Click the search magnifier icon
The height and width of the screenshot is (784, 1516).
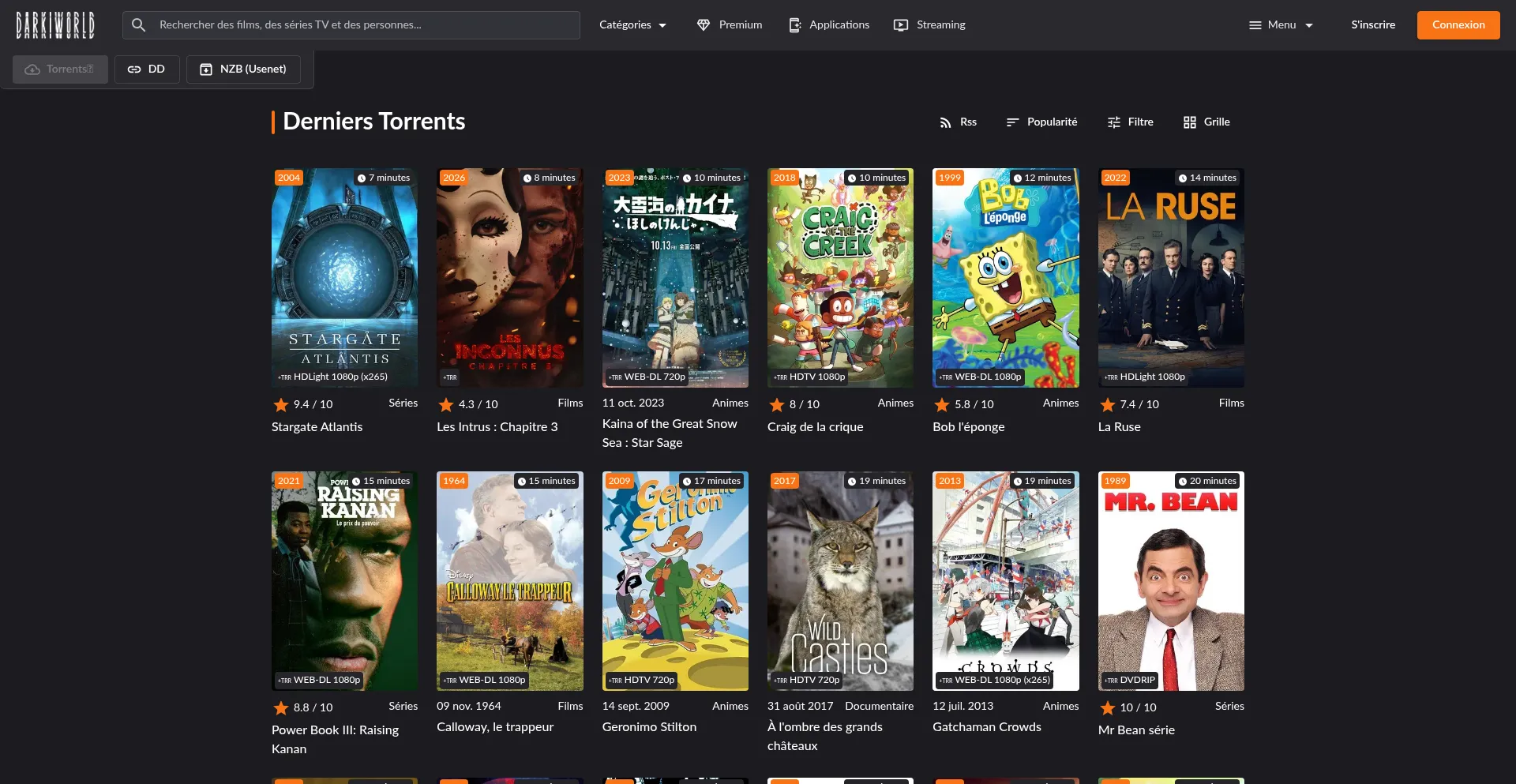pos(139,25)
